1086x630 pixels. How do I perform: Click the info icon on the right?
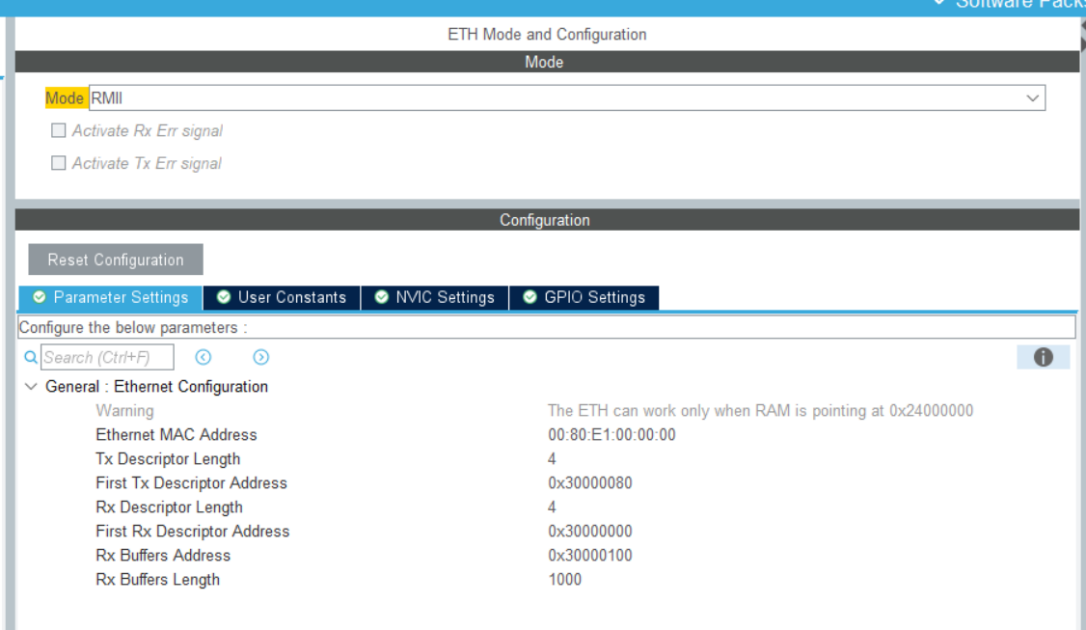click(1043, 357)
